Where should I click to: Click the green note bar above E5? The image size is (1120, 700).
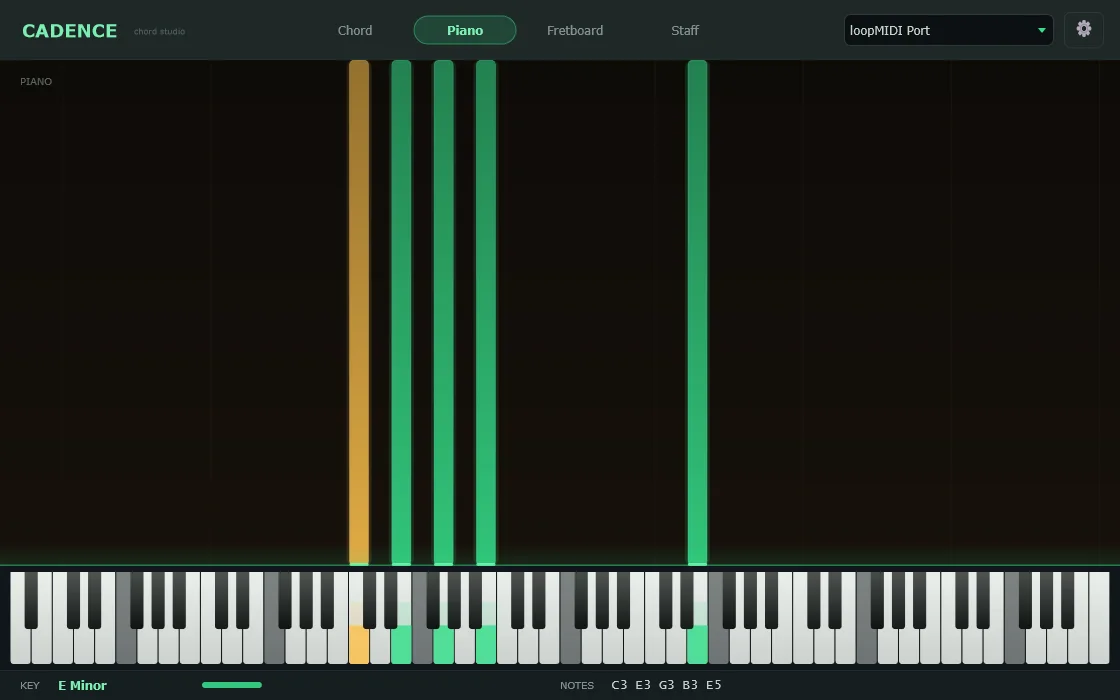pos(697,313)
